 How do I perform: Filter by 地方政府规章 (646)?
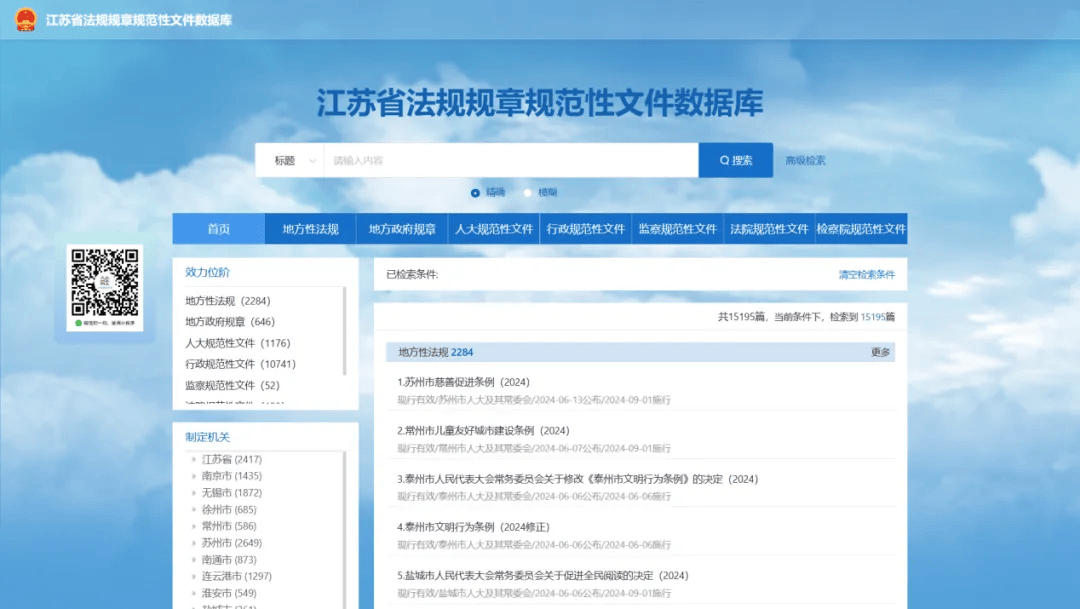(230, 322)
